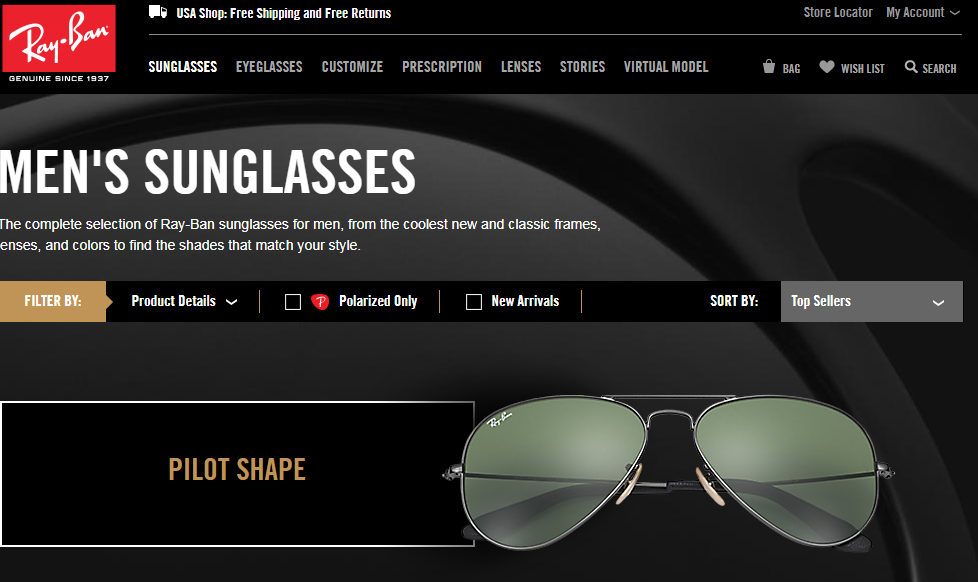
Task: Select the green aviator sunglasses image
Action: coord(669,472)
